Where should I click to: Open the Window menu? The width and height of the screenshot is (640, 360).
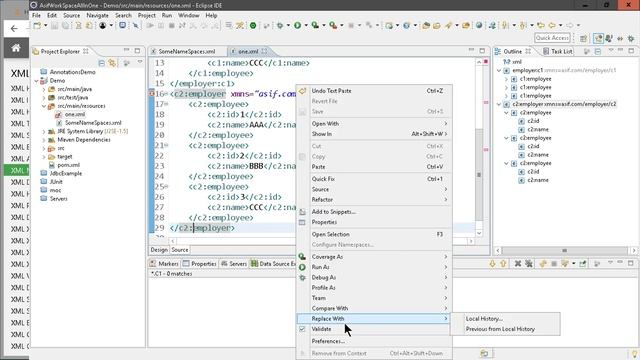coord(189,16)
